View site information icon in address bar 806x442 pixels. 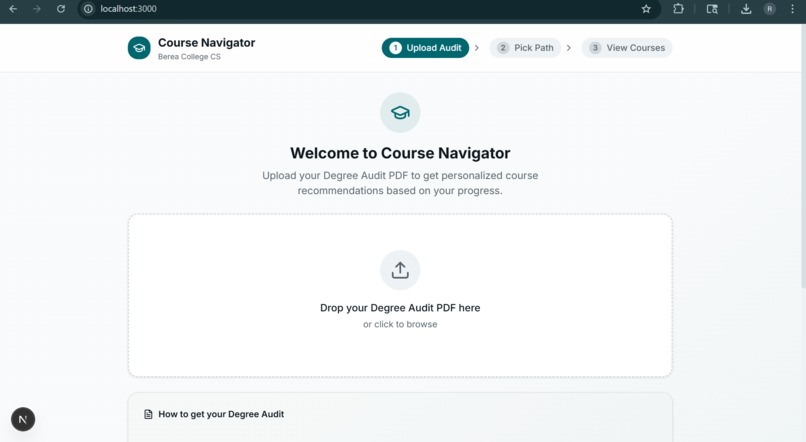click(88, 9)
